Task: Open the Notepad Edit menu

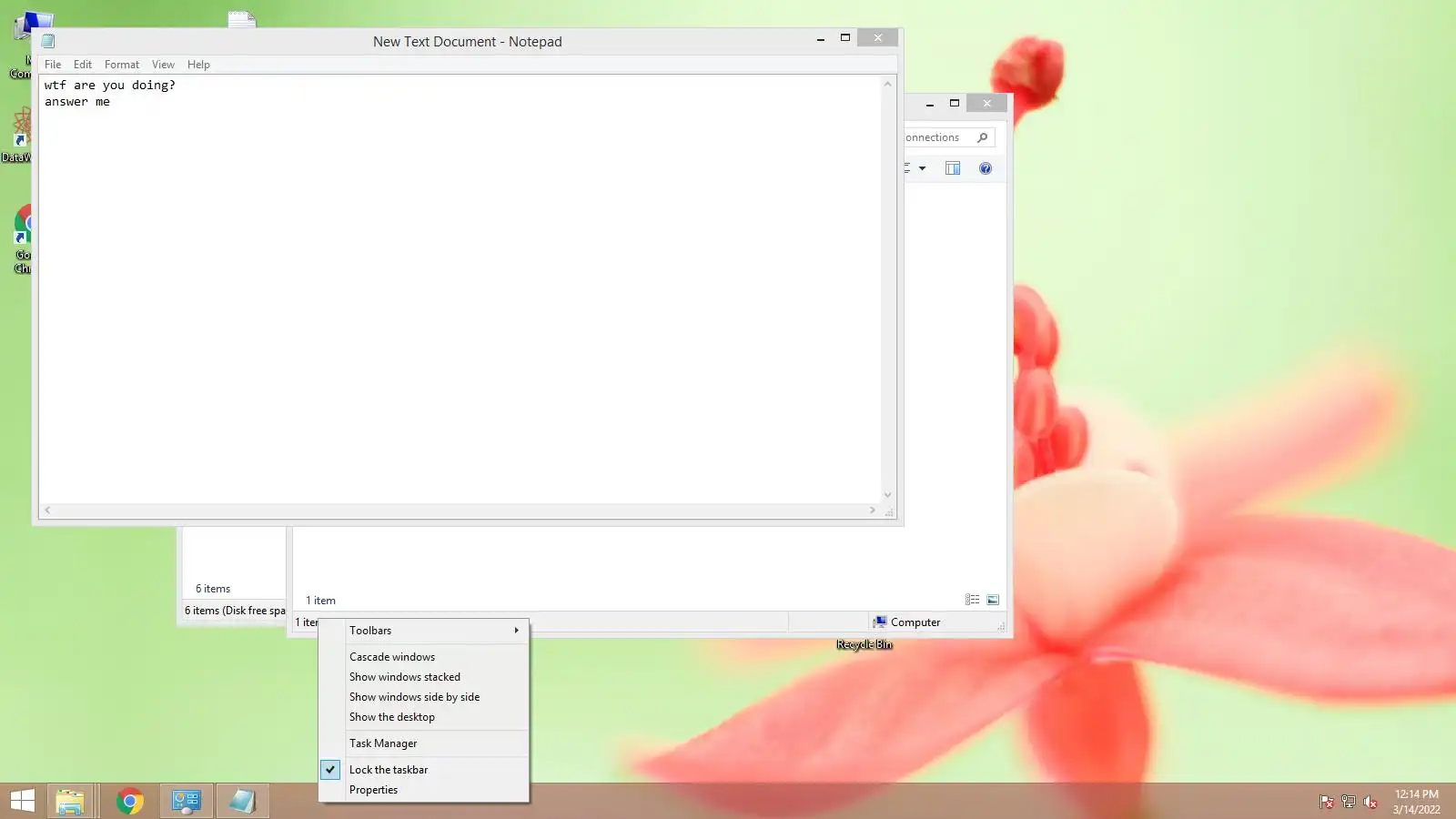Action: click(83, 65)
